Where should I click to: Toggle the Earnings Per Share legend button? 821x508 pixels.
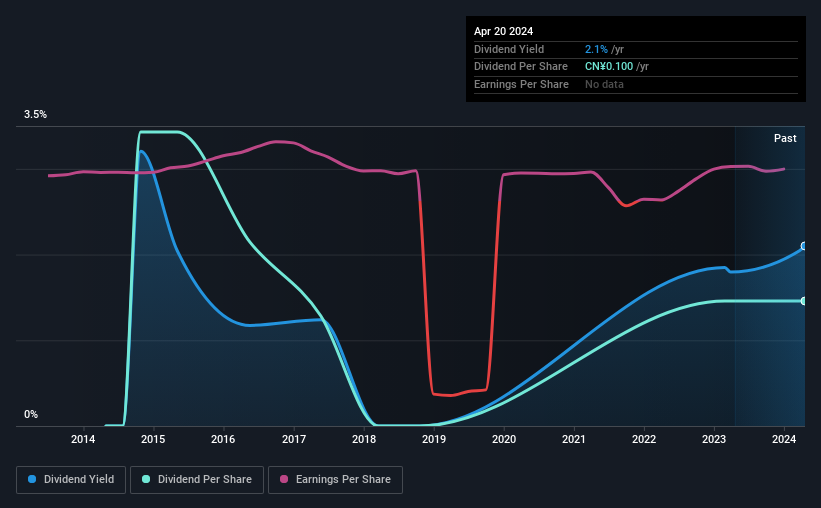point(335,480)
